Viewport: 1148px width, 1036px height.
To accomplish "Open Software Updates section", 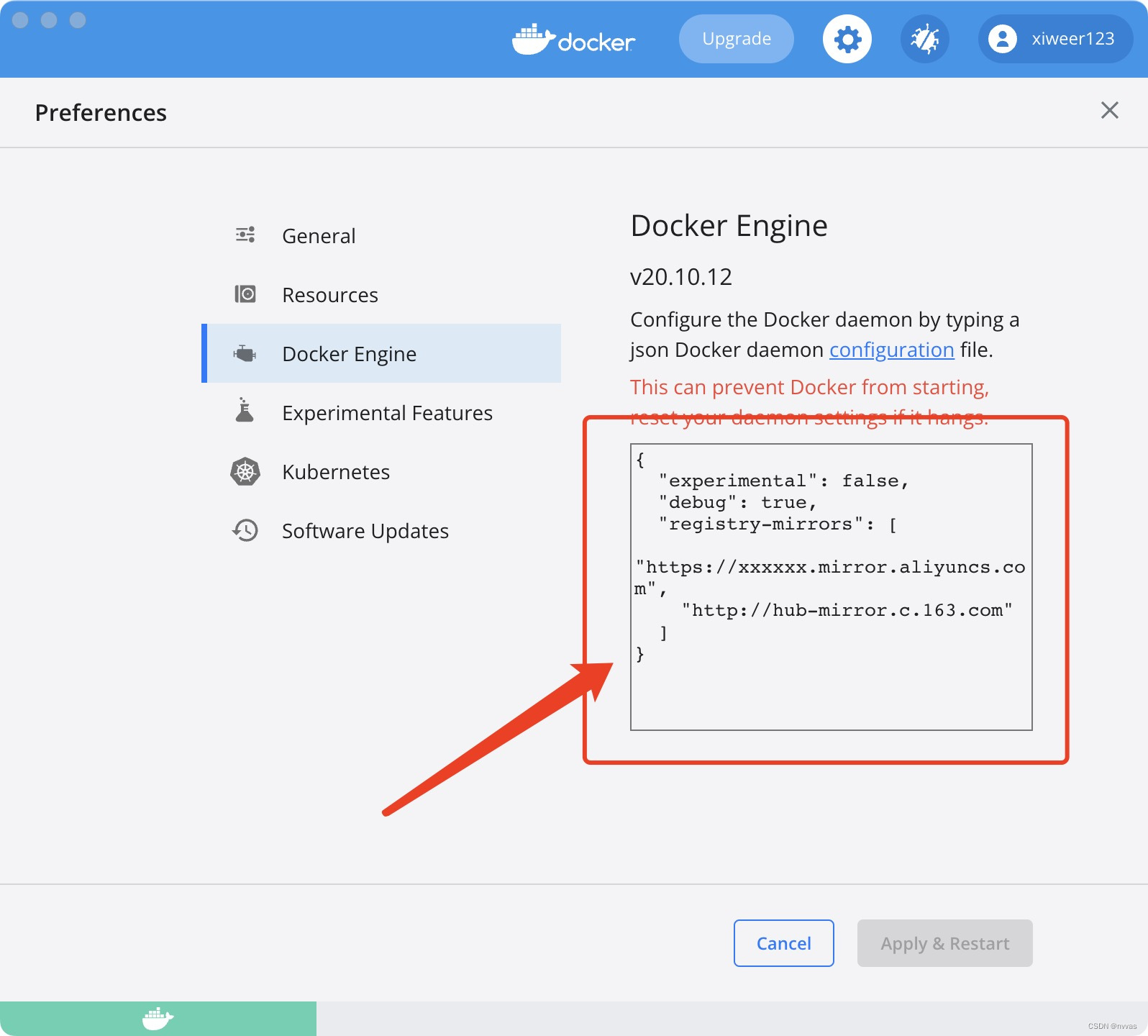I will [x=381, y=530].
